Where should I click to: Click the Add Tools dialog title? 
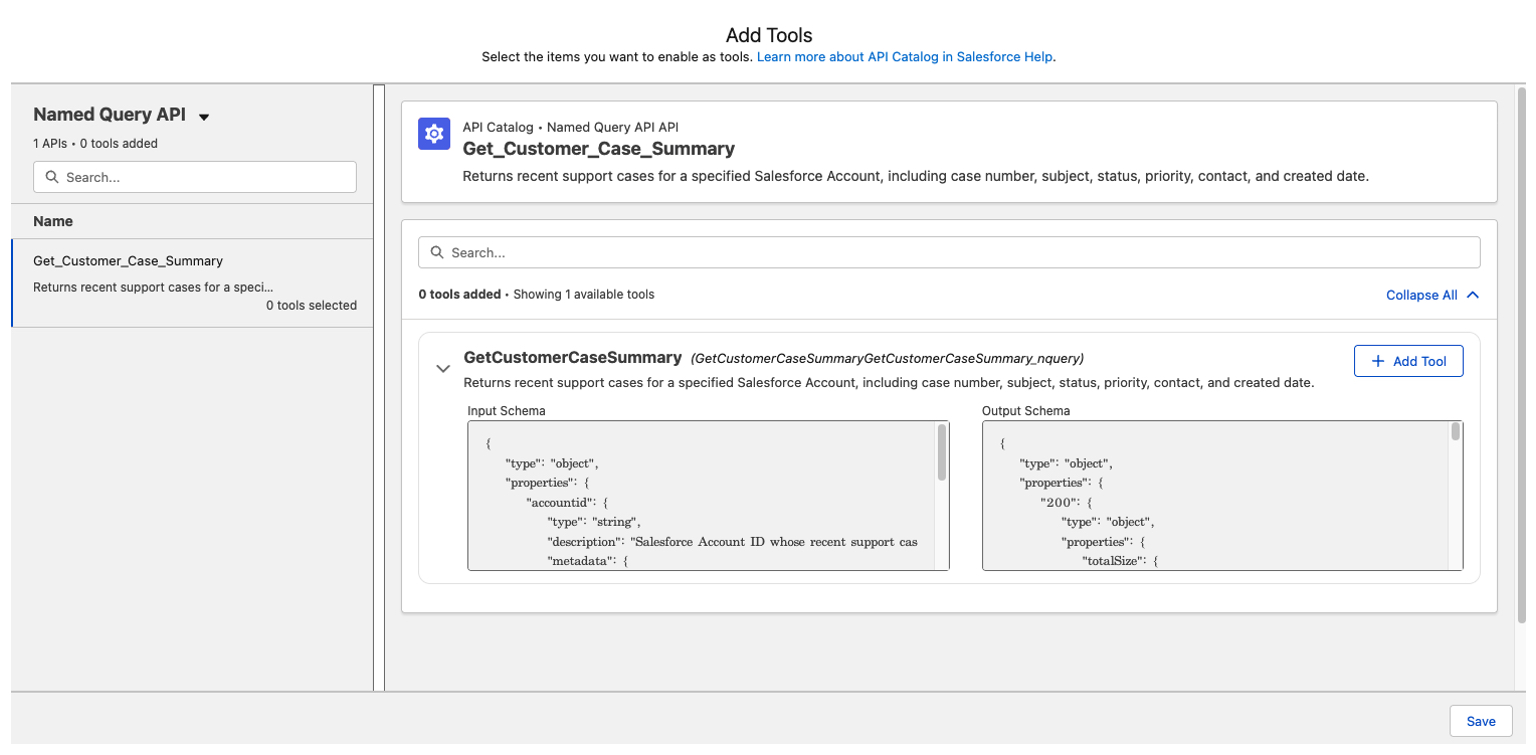tap(769, 36)
